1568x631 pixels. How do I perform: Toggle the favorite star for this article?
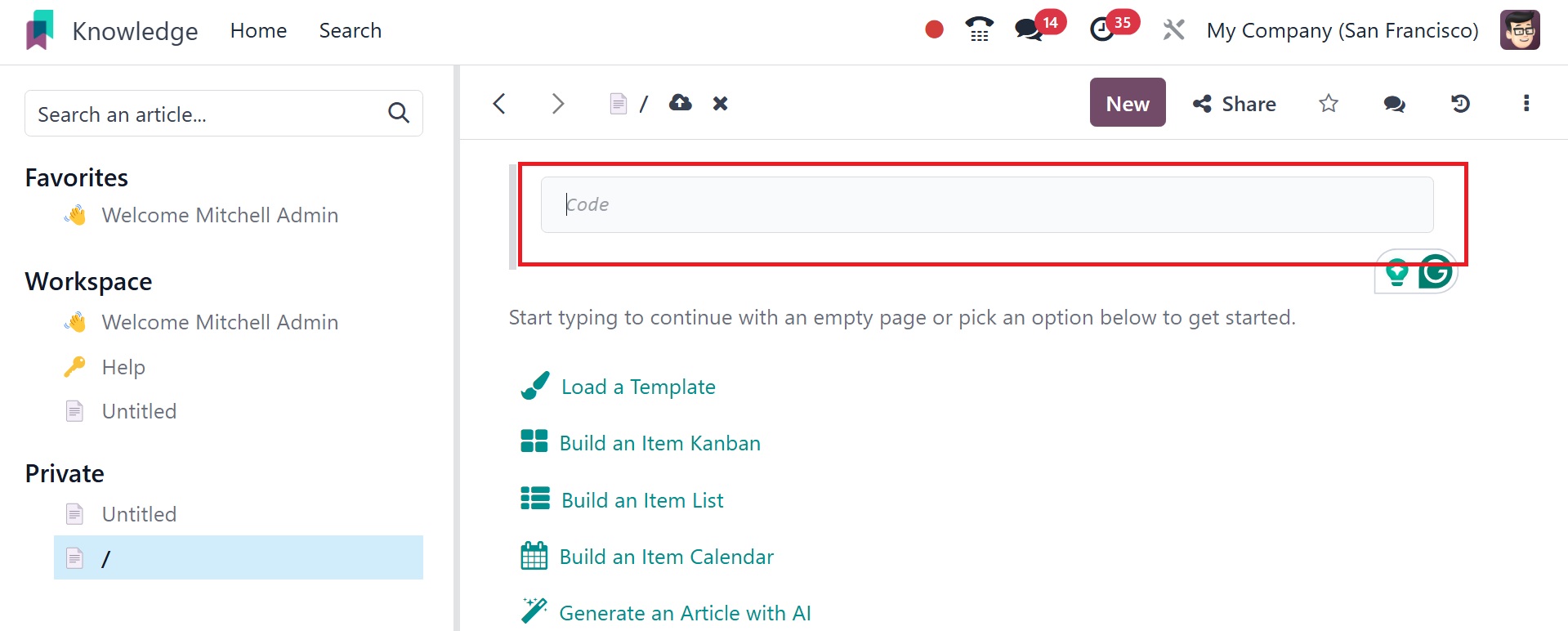1329,103
